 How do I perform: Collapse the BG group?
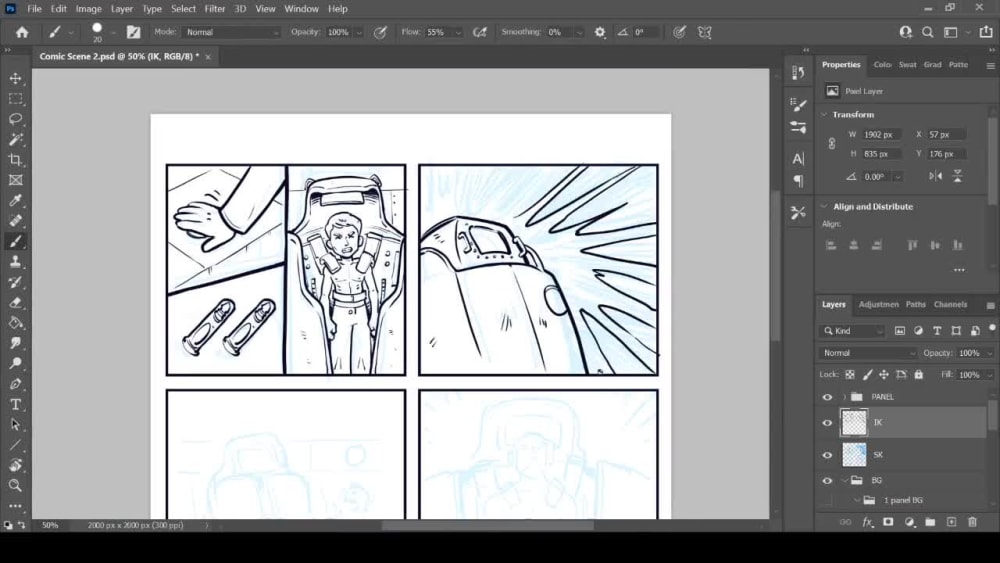tap(844, 481)
